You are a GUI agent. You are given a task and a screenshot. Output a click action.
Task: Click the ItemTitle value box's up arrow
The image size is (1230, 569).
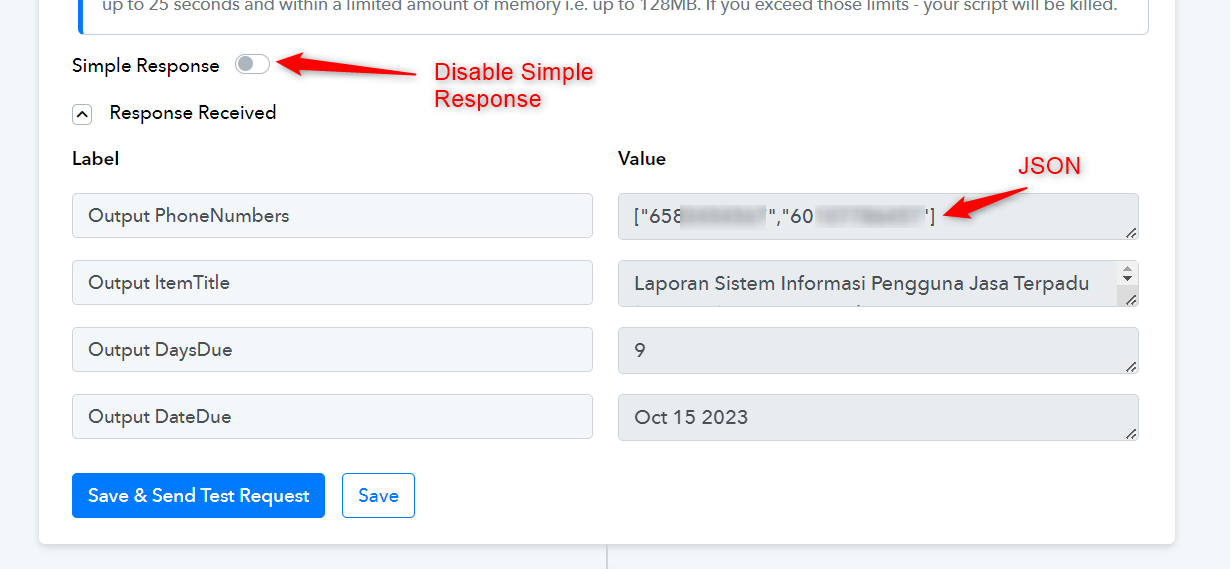tap(1129, 270)
